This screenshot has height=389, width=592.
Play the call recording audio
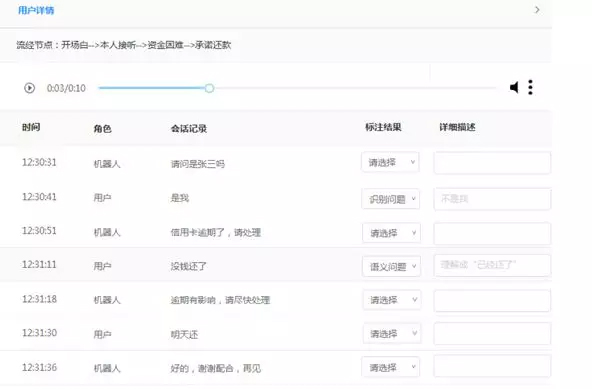click(29, 88)
